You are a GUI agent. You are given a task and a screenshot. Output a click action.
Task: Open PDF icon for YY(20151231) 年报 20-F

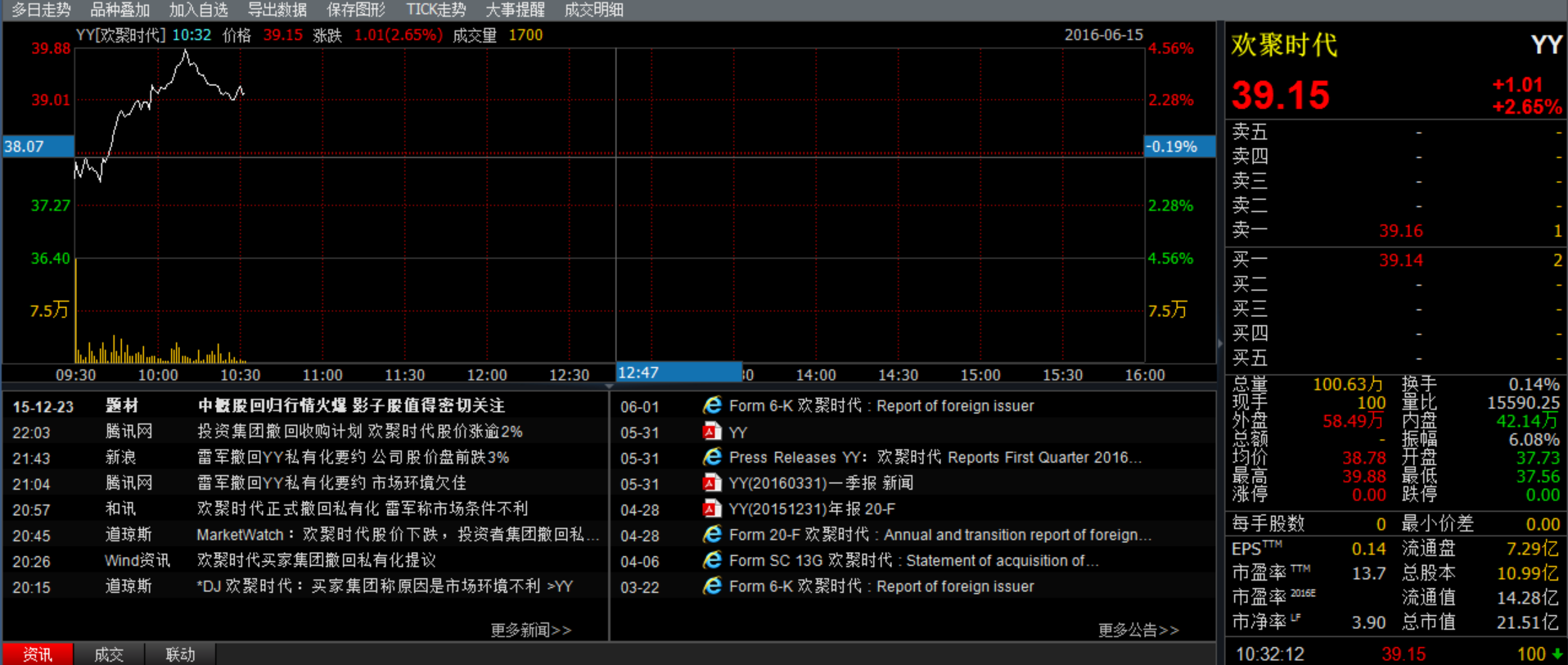coord(712,509)
